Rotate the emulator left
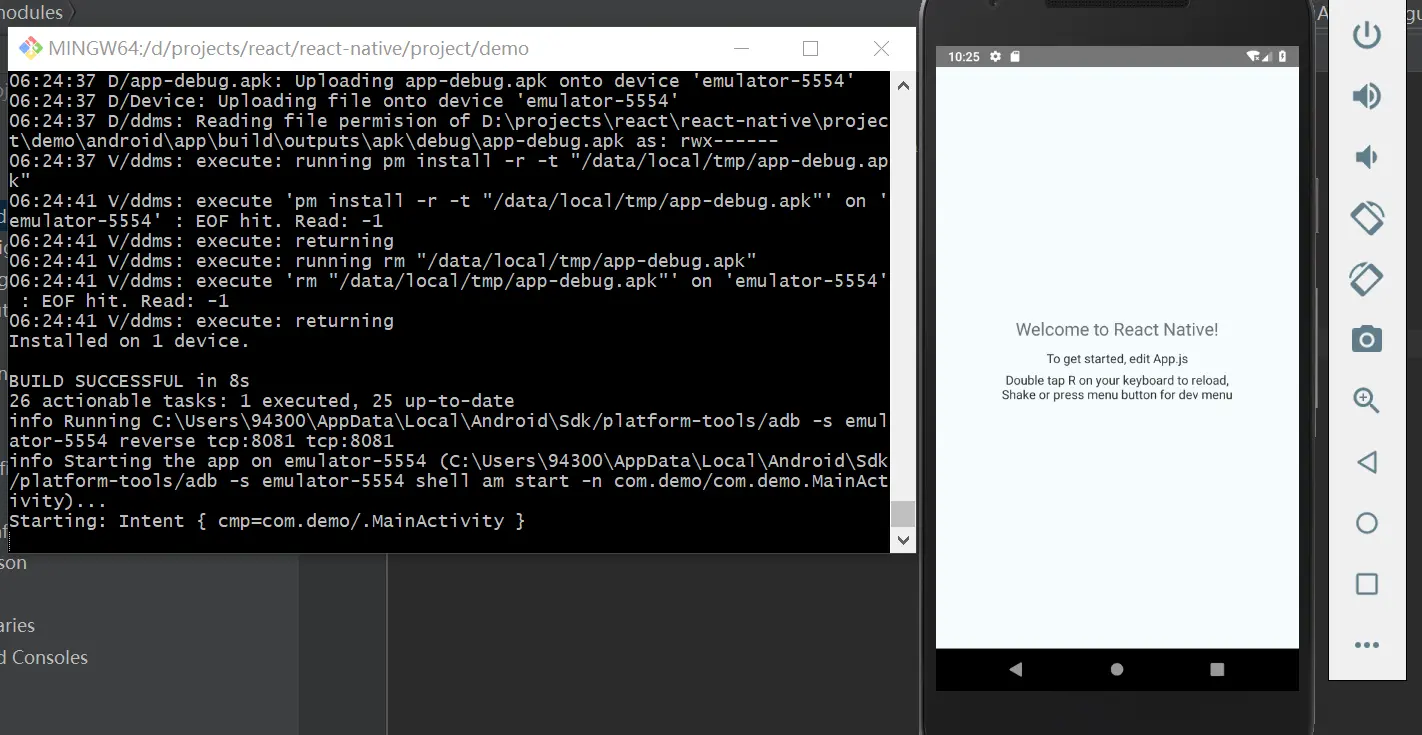The image size is (1422, 735). click(x=1366, y=218)
